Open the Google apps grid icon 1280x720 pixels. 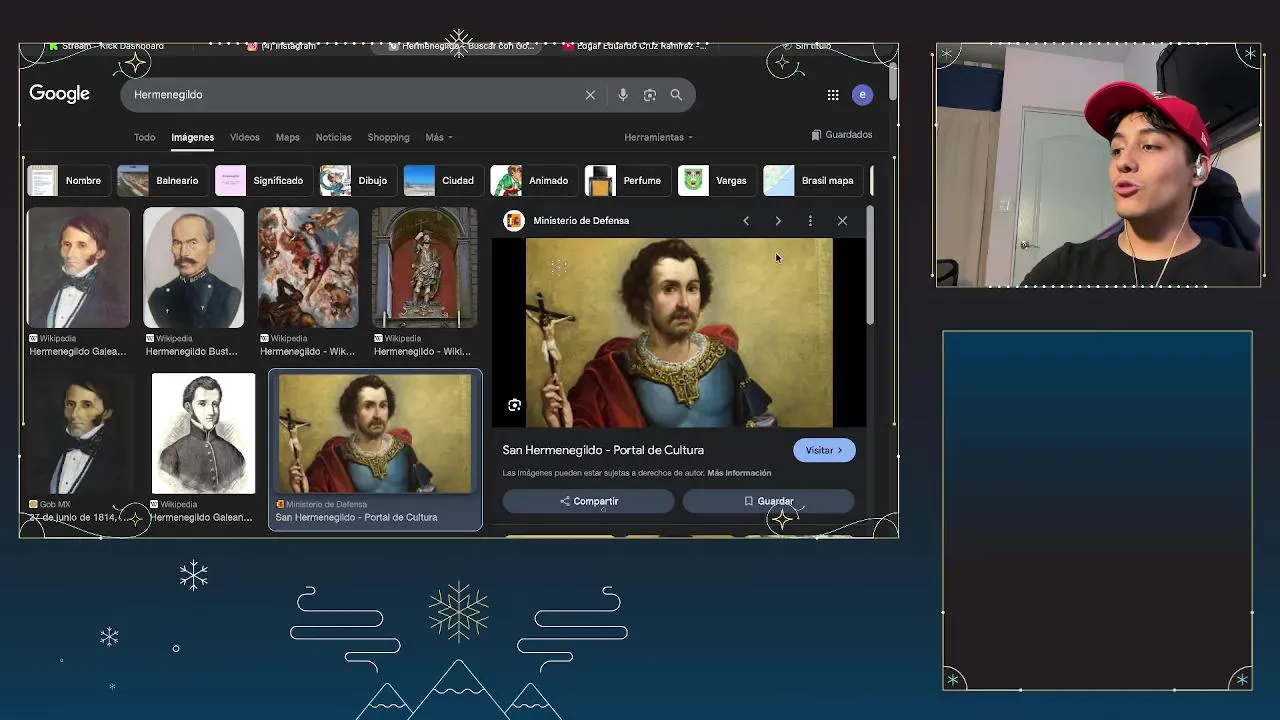pyautogui.click(x=833, y=95)
